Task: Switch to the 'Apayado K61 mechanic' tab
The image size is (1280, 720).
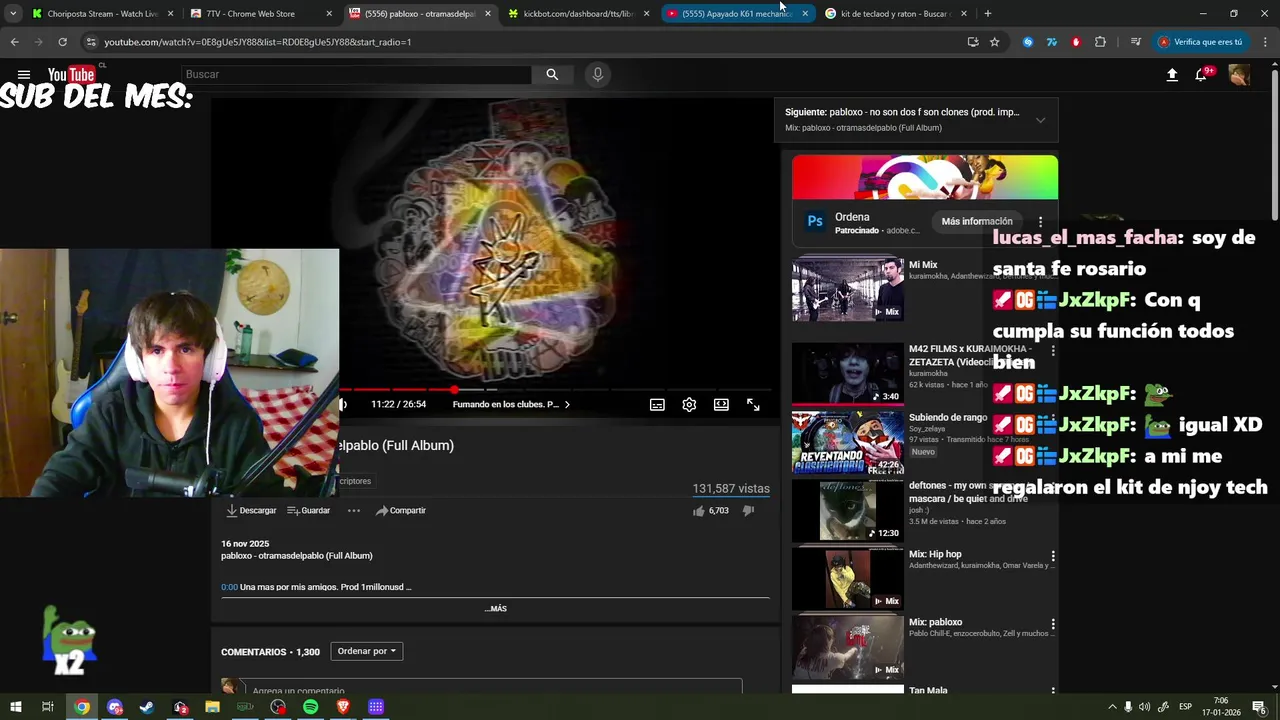Action: (x=736, y=14)
